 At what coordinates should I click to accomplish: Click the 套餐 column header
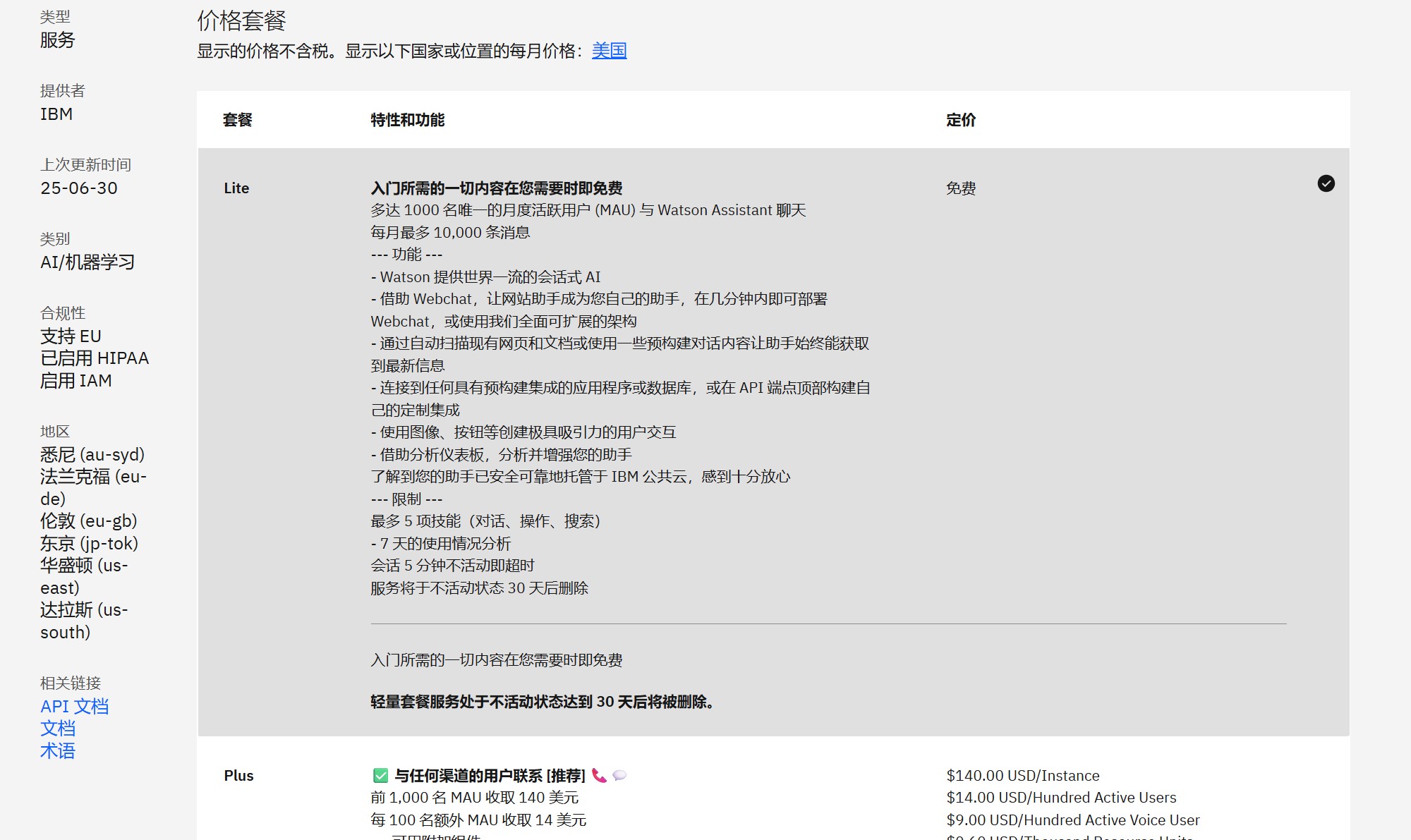(x=237, y=120)
